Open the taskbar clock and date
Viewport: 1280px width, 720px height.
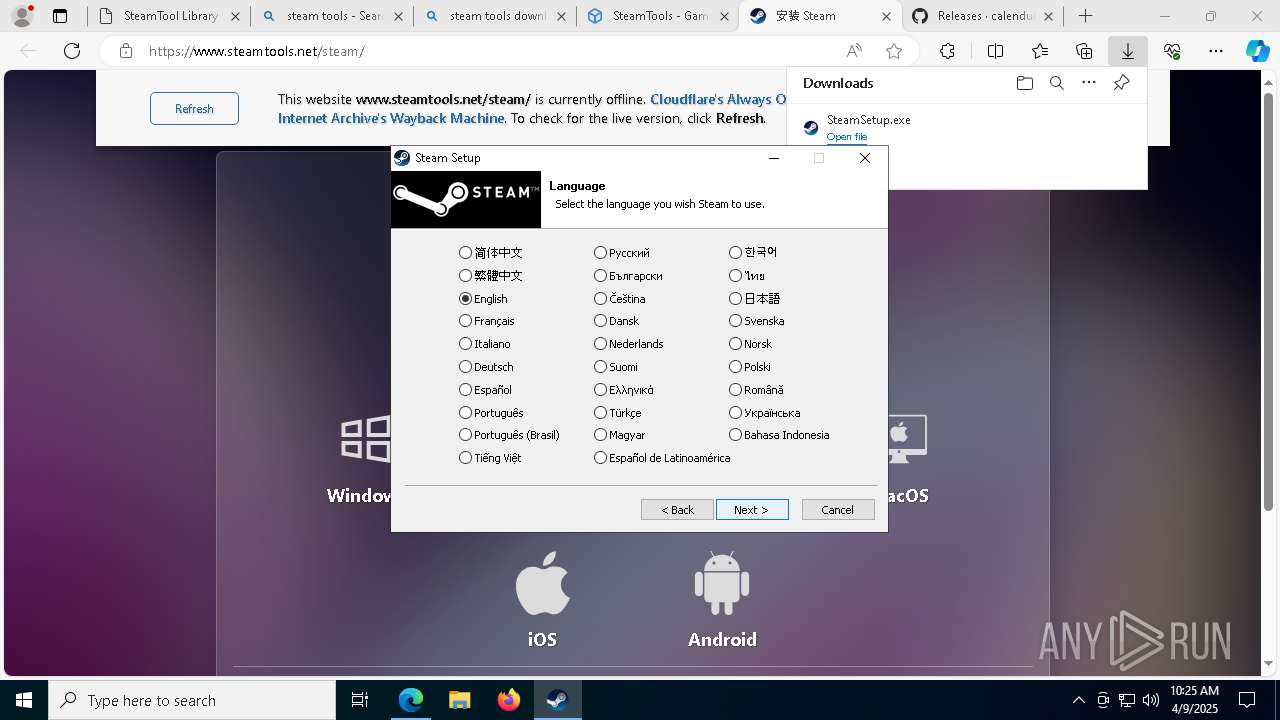pyautogui.click(x=1194, y=700)
